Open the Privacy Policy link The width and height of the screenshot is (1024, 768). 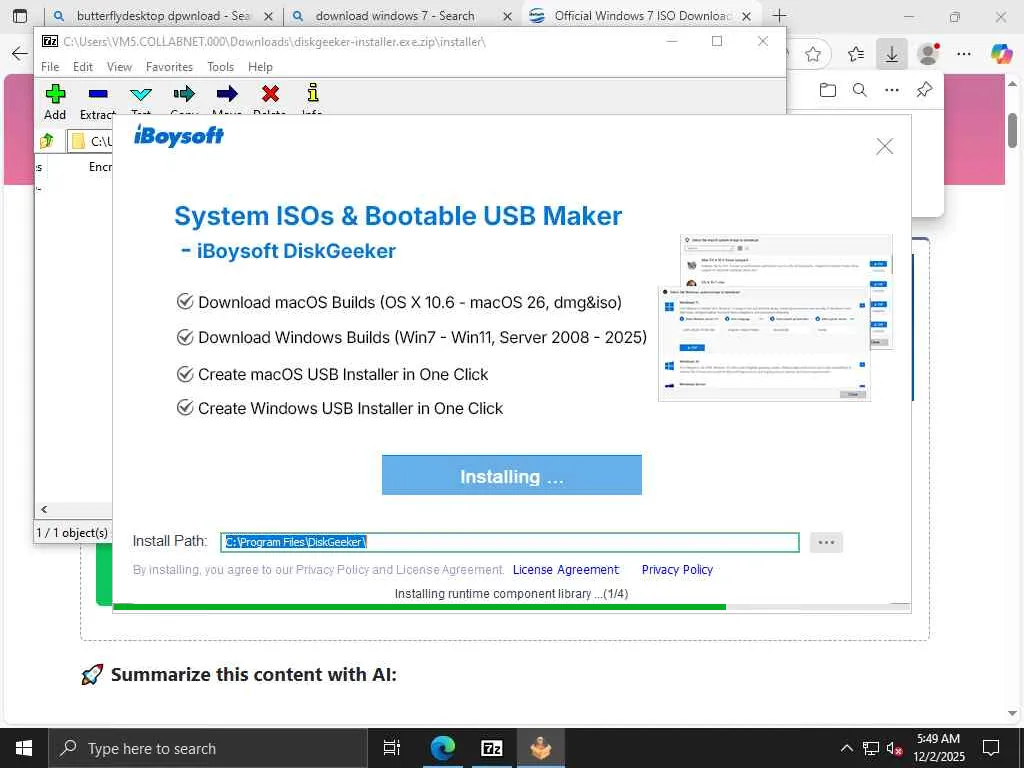[677, 569]
